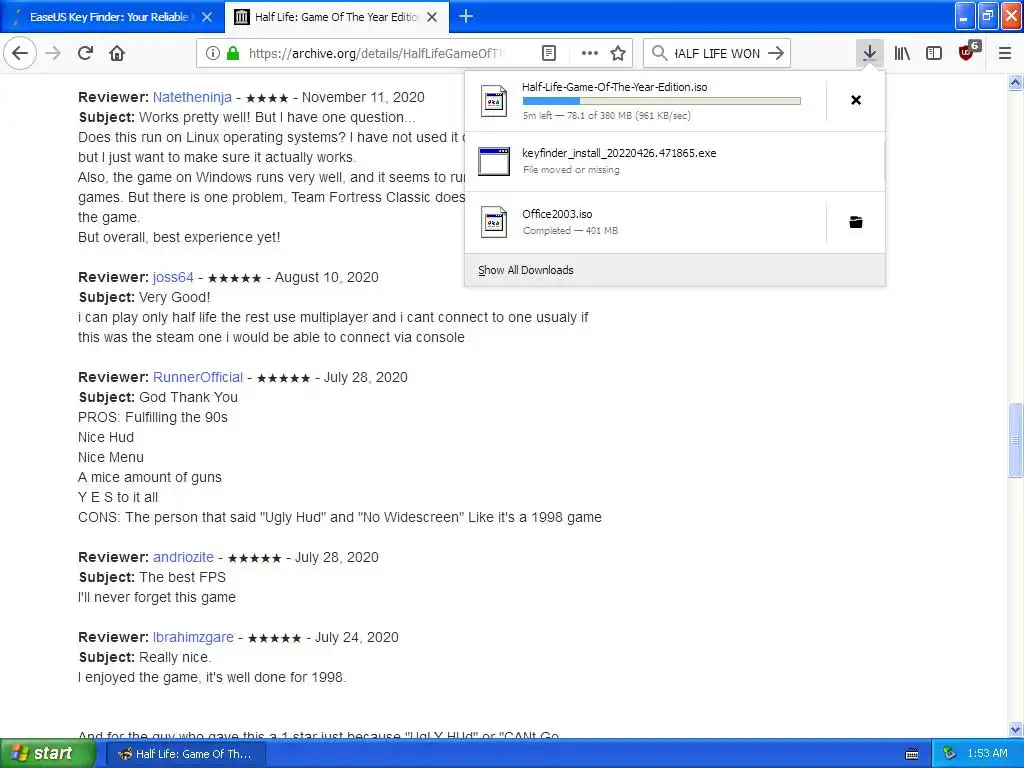This screenshot has height=768, width=1024.
Task: Click the 'Subject: The best FPS' line
Action: click(x=152, y=577)
